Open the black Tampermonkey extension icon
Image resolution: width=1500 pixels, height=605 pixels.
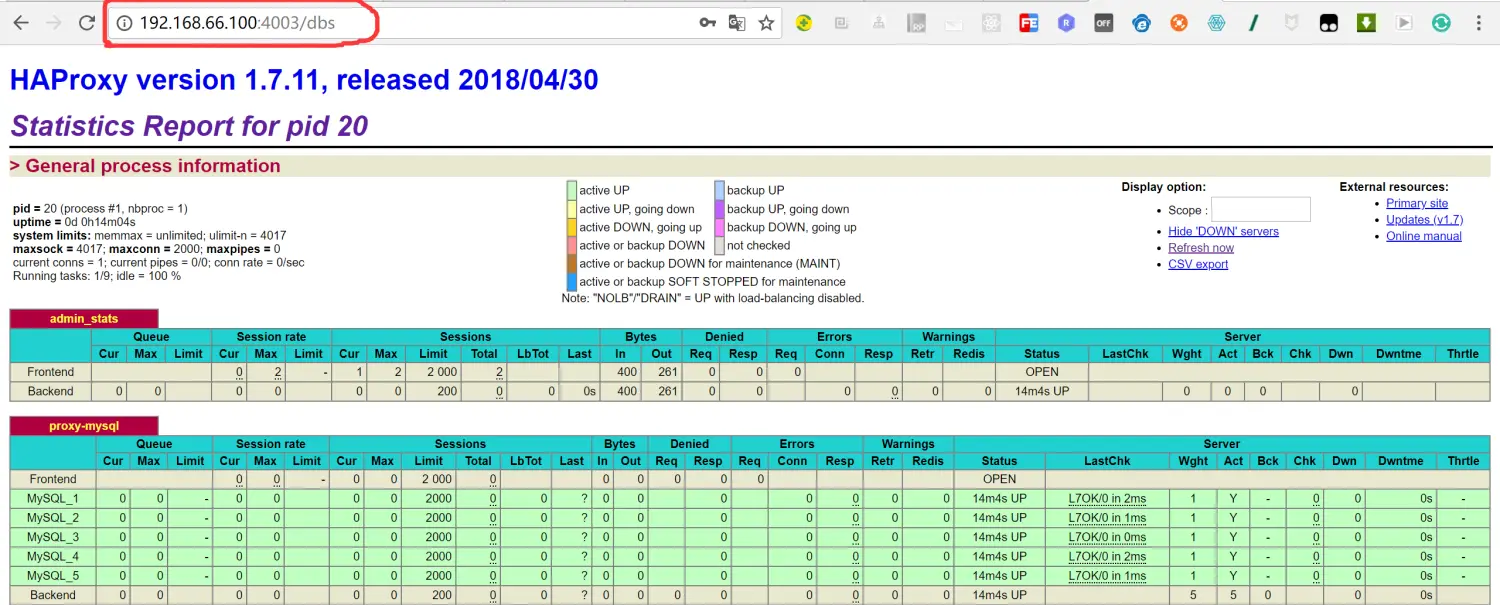point(1329,23)
